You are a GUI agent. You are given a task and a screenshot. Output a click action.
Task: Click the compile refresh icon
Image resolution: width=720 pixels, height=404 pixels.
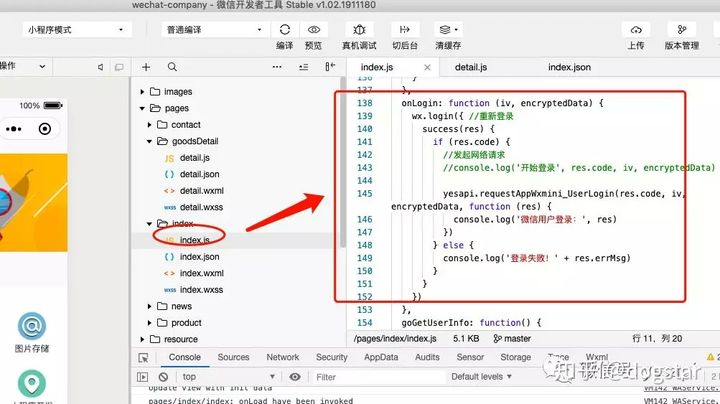tap(285, 30)
